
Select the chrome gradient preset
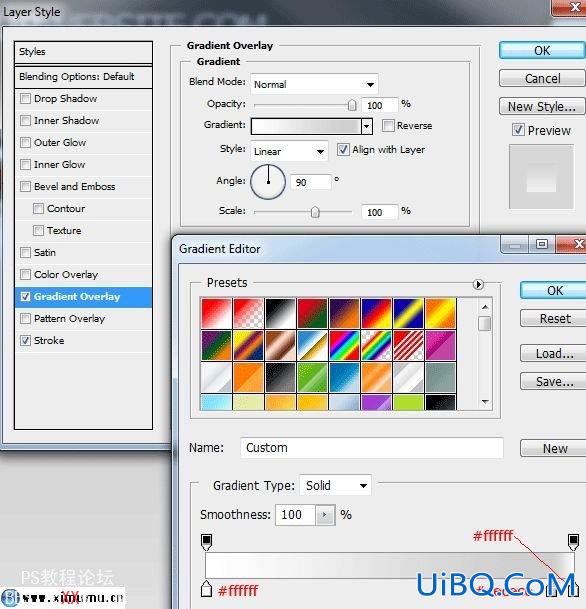tap(313, 345)
